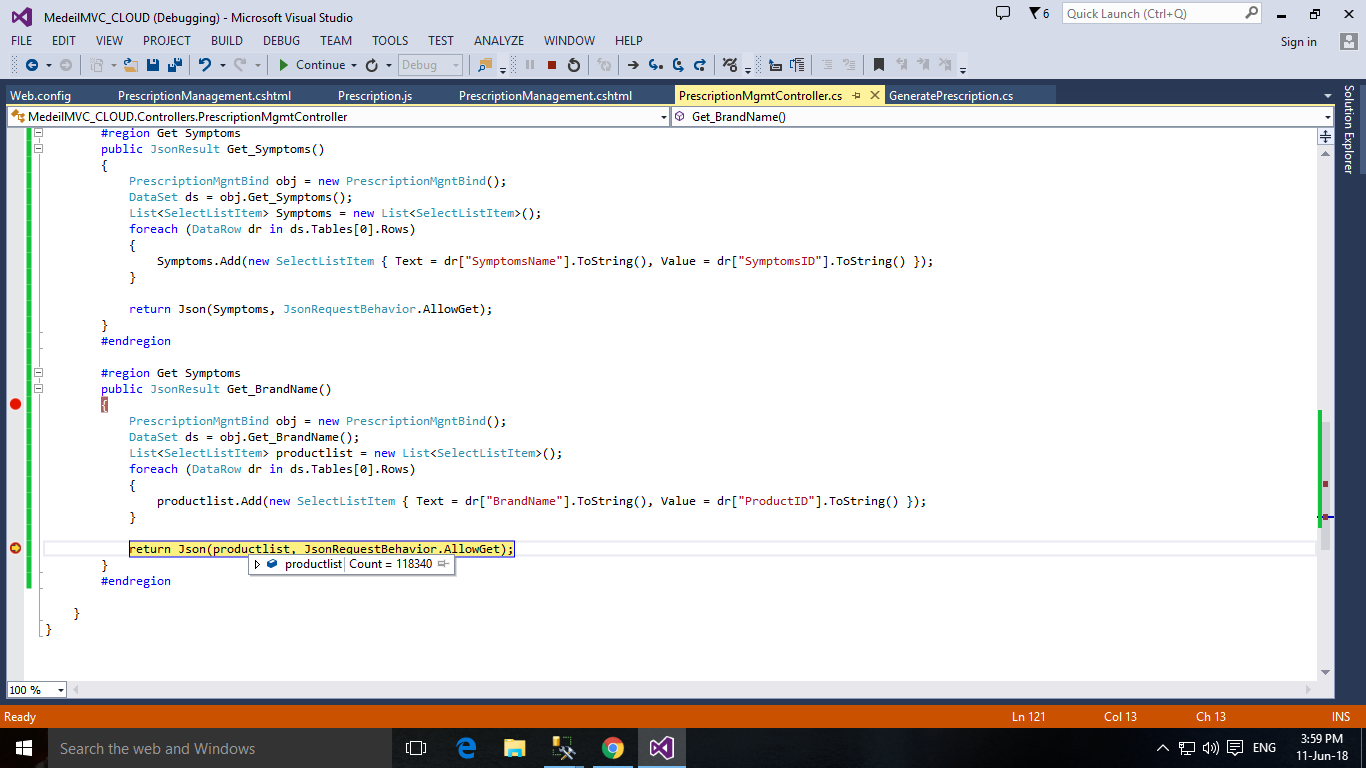This screenshot has height=768, width=1366.
Task: Go to the previous bookmark icon
Action: pyautogui.click(x=902, y=65)
